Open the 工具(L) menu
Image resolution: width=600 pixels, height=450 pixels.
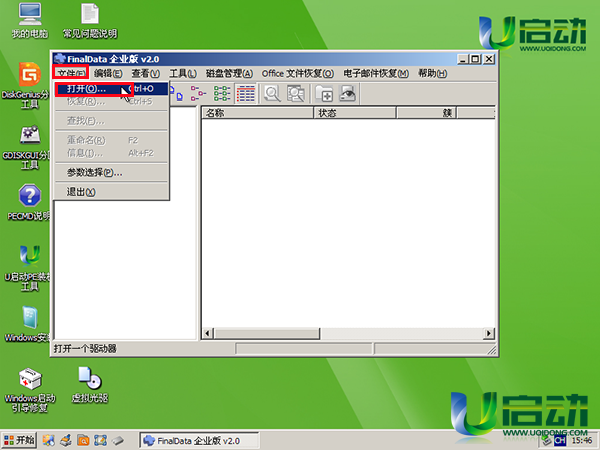pyautogui.click(x=183, y=73)
